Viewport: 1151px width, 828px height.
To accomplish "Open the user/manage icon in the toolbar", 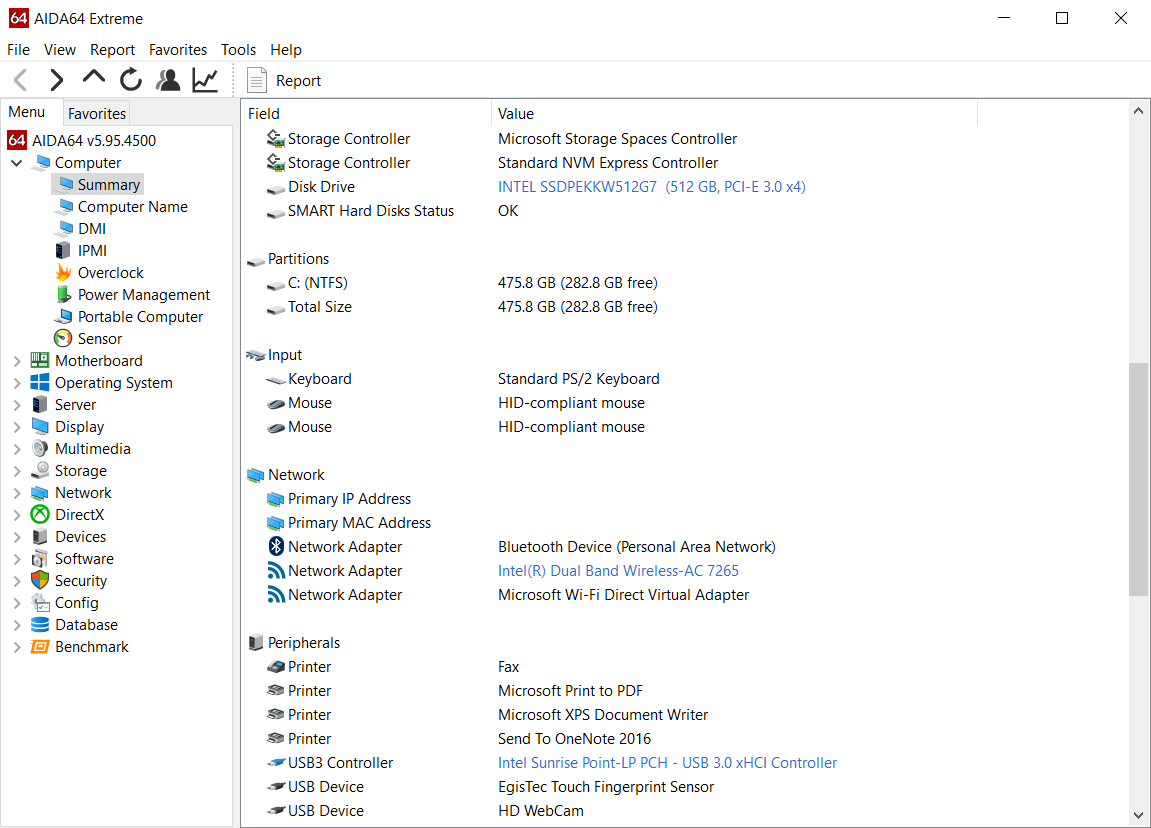I will pyautogui.click(x=168, y=79).
